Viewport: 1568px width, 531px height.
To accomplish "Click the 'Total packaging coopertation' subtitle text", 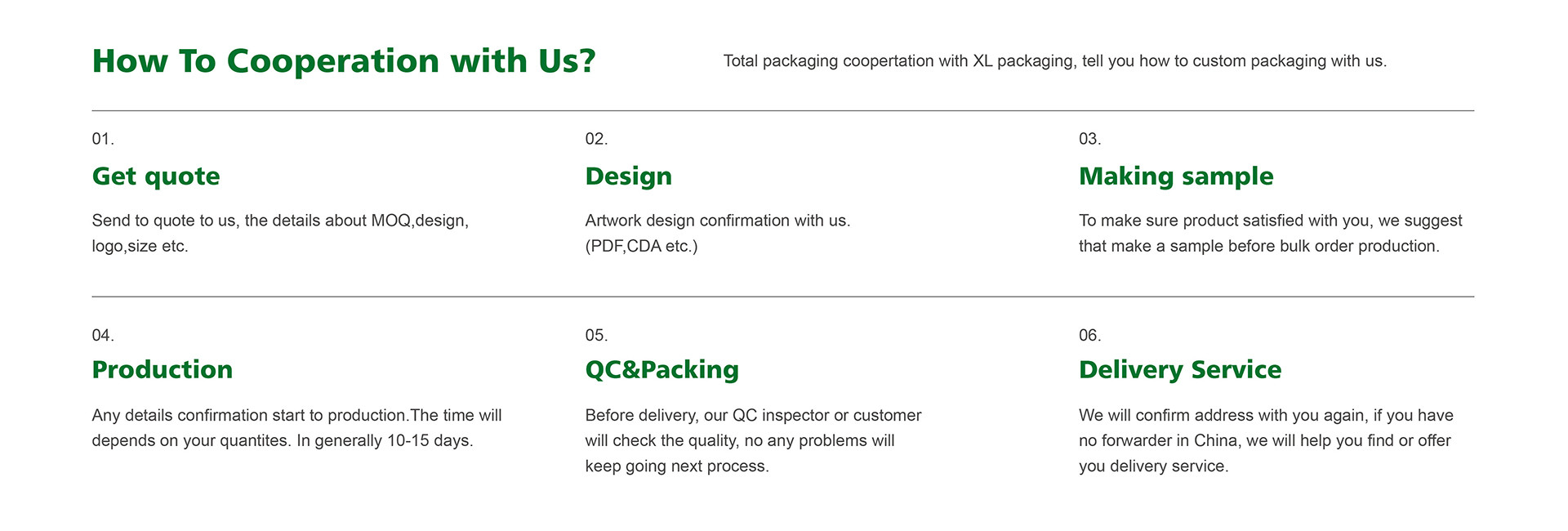I will click(x=1055, y=61).
